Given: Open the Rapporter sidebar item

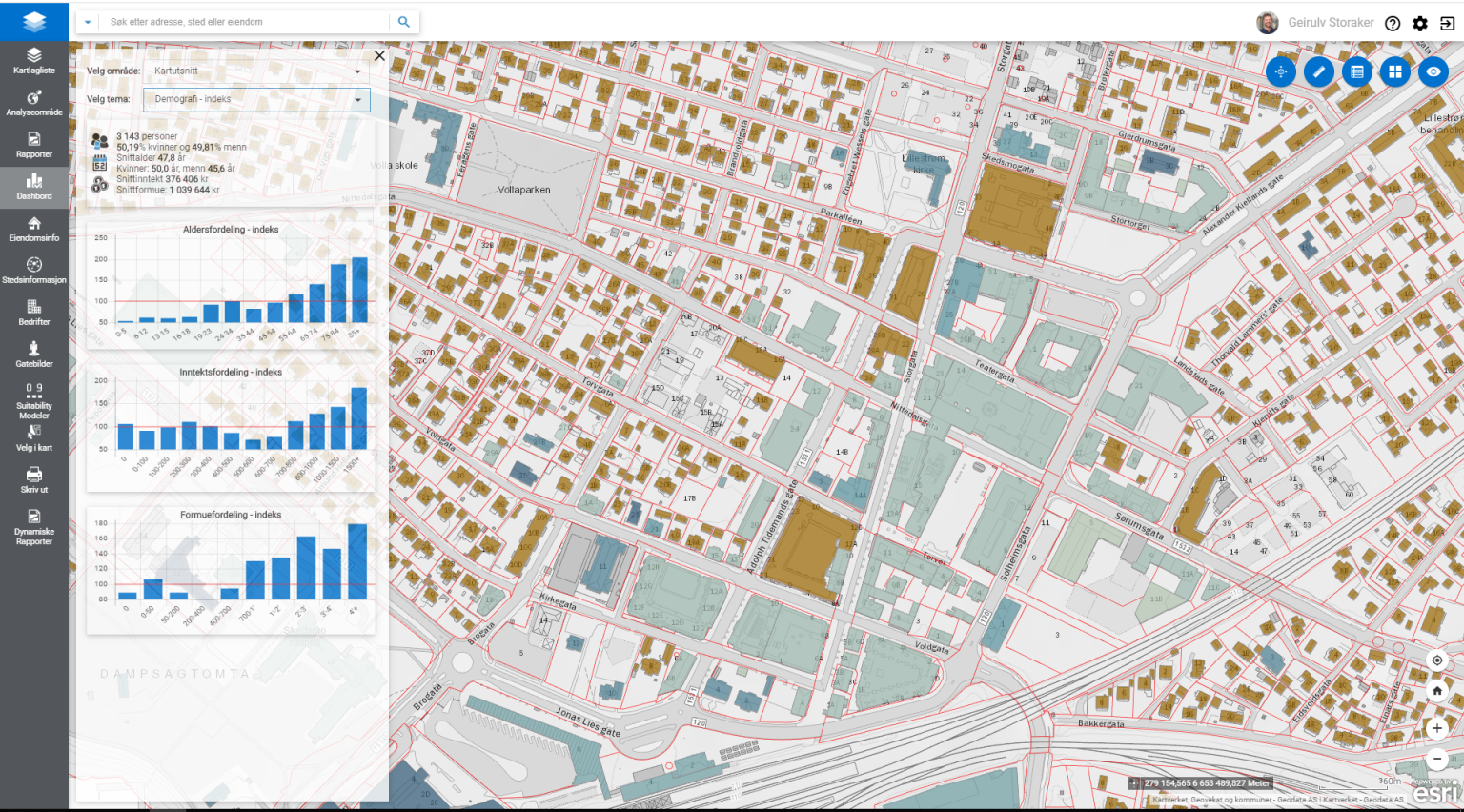Looking at the screenshot, I should tap(34, 145).
